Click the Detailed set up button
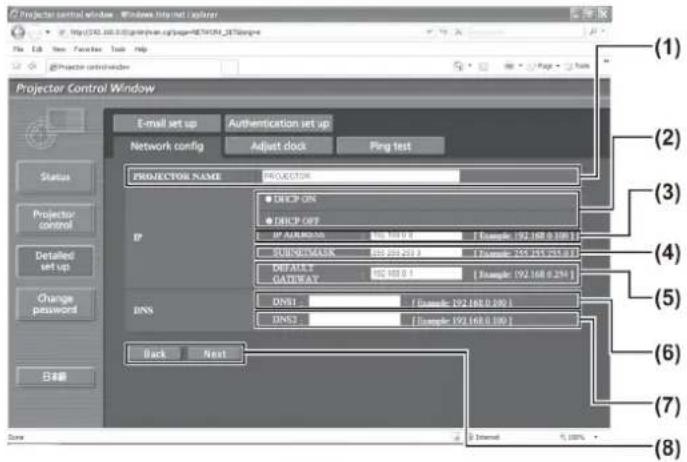The image size is (687, 462). tap(55, 261)
